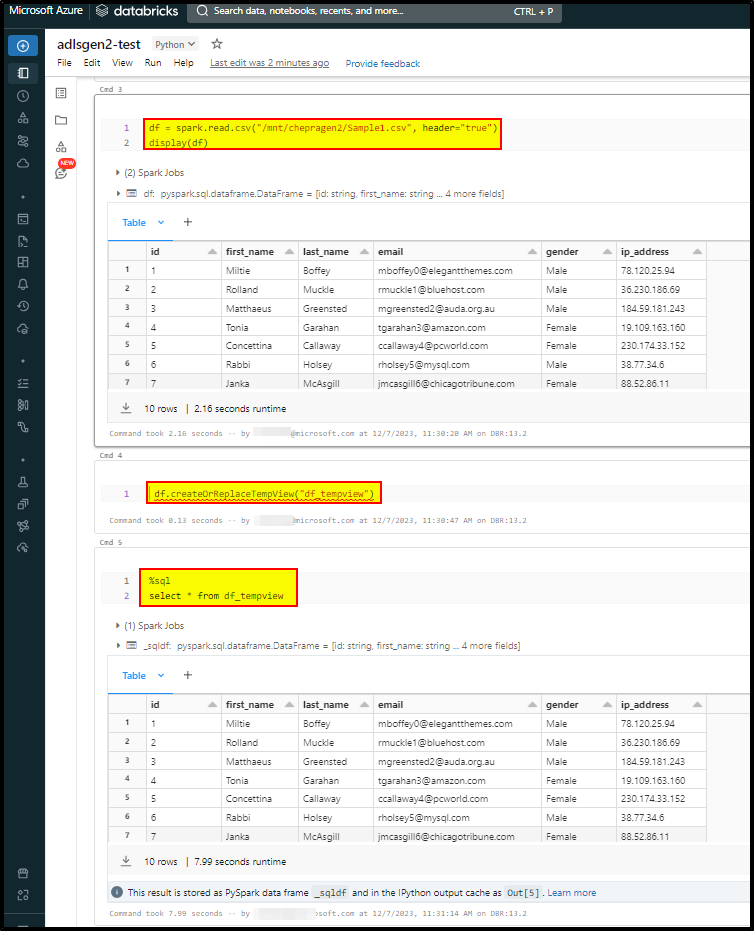Open the Workflows icon in sidebar

click(23, 141)
